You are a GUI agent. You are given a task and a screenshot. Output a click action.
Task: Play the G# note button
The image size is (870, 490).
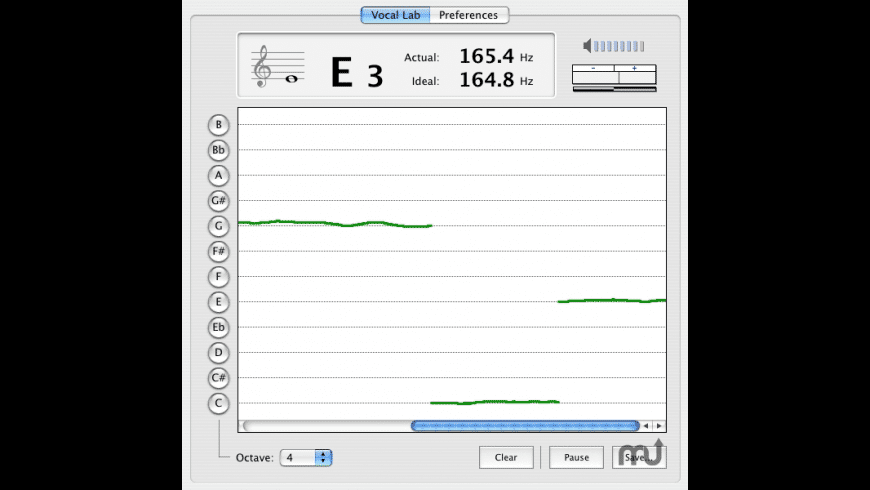tap(219, 200)
